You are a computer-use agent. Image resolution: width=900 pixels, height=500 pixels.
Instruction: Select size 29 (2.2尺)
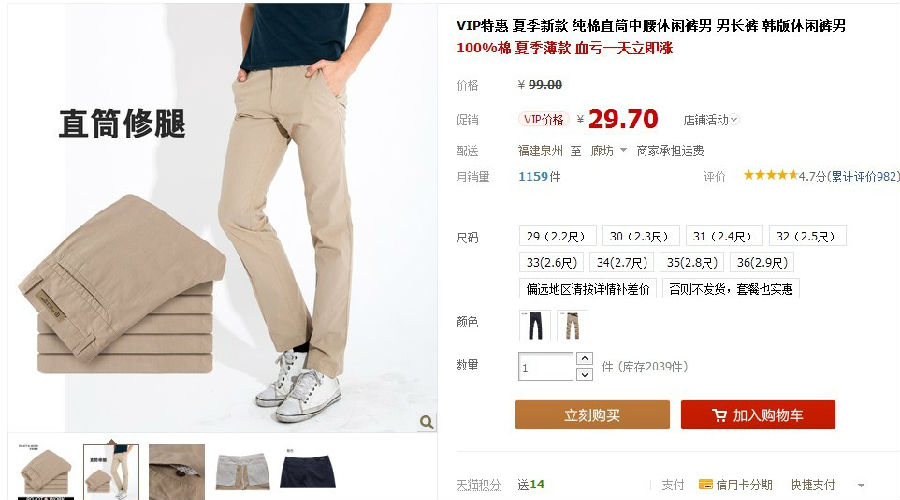click(x=557, y=236)
